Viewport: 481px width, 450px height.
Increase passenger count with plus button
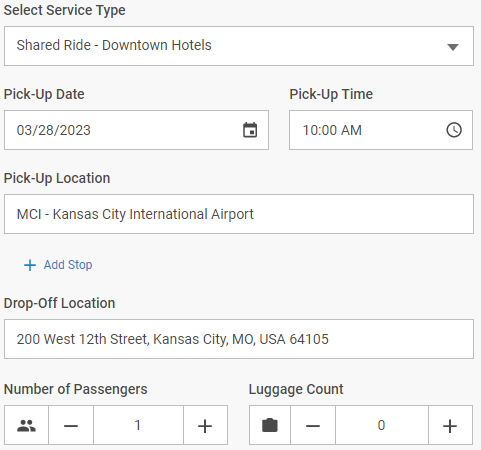(205, 425)
